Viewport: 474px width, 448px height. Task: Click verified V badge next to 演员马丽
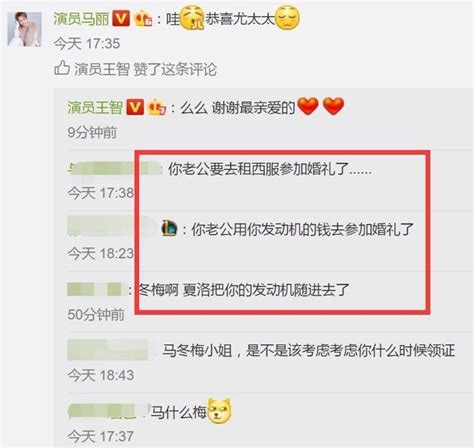[121, 18]
